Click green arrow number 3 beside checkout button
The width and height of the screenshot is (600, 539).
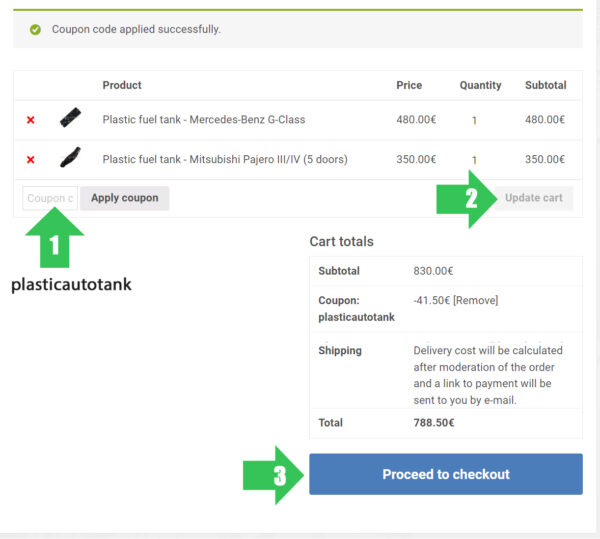(x=270, y=474)
